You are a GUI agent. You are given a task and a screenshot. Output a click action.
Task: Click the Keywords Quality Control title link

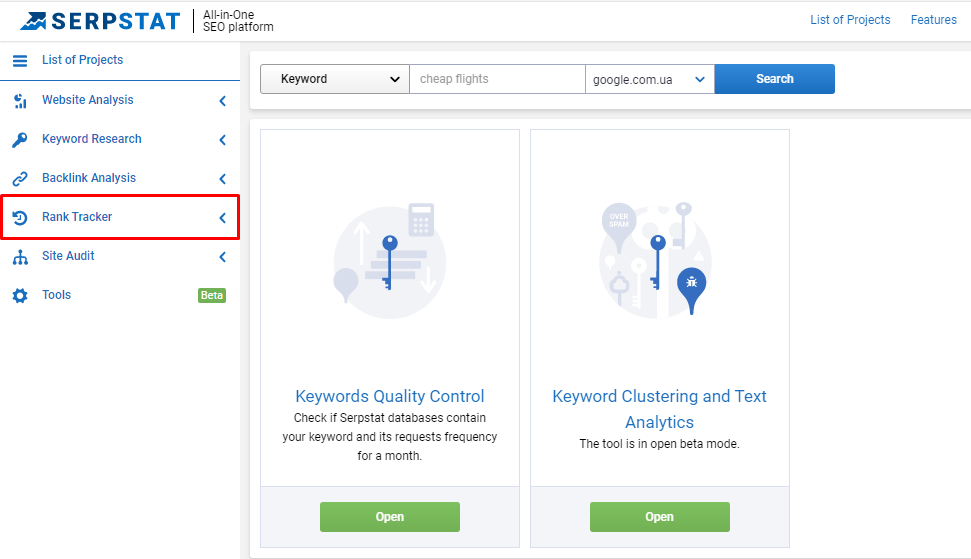pos(390,396)
